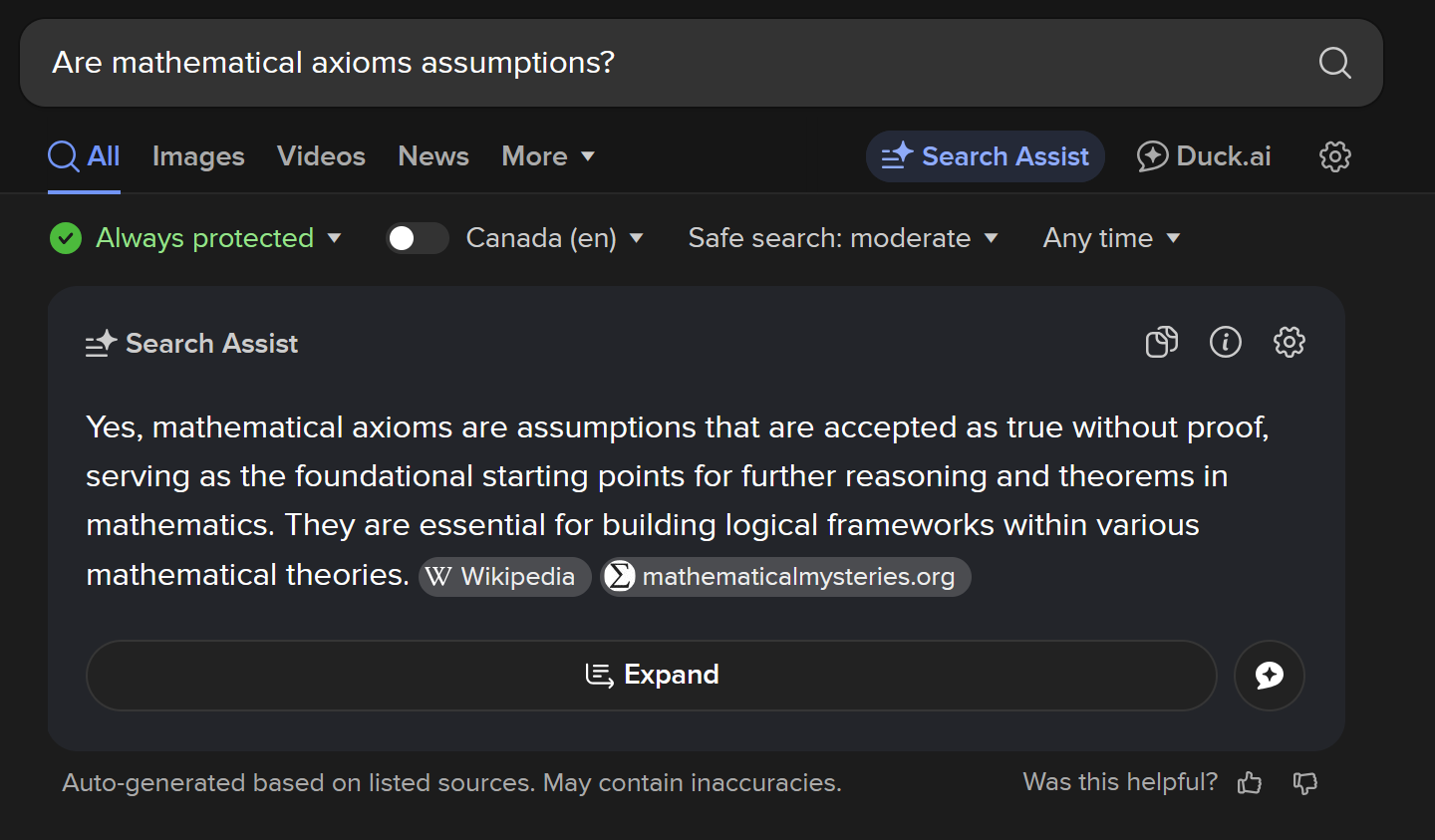Open the Wikipedia source link
The height and width of the screenshot is (840, 1435).
(x=504, y=577)
